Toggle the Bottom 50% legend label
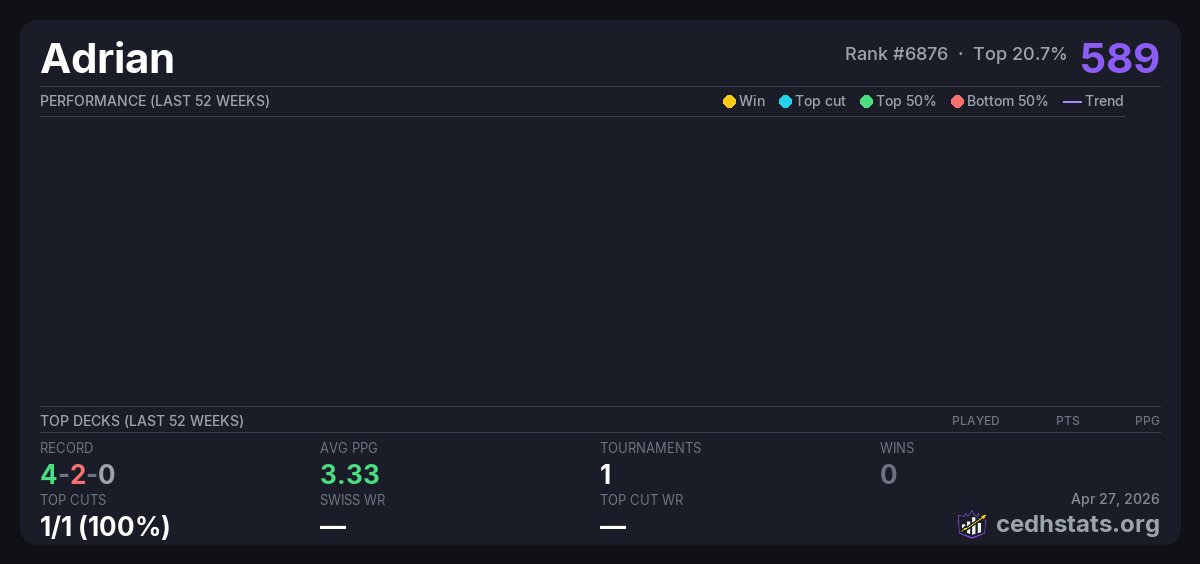The image size is (1200, 564). tap(1007, 101)
